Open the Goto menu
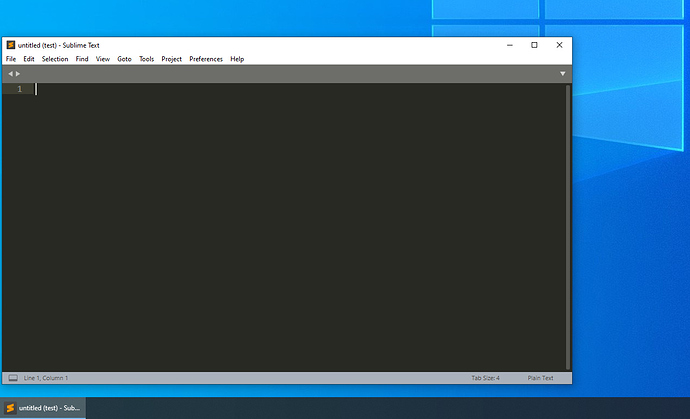The width and height of the screenshot is (690, 419). coord(124,59)
